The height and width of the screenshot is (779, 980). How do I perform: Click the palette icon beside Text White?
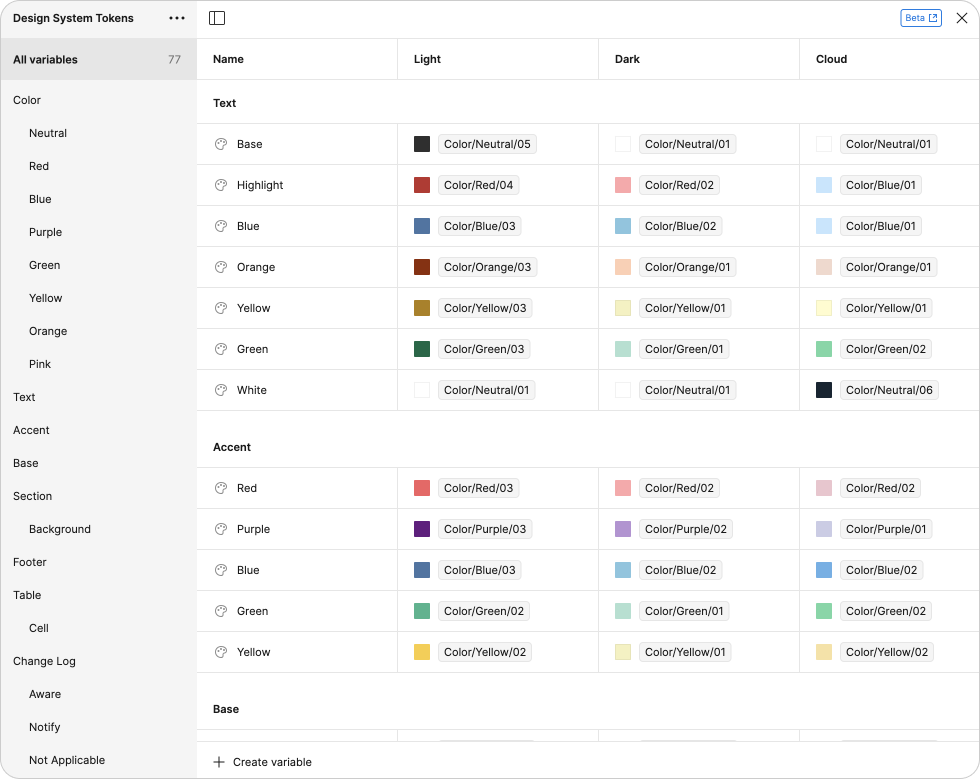tap(221, 390)
